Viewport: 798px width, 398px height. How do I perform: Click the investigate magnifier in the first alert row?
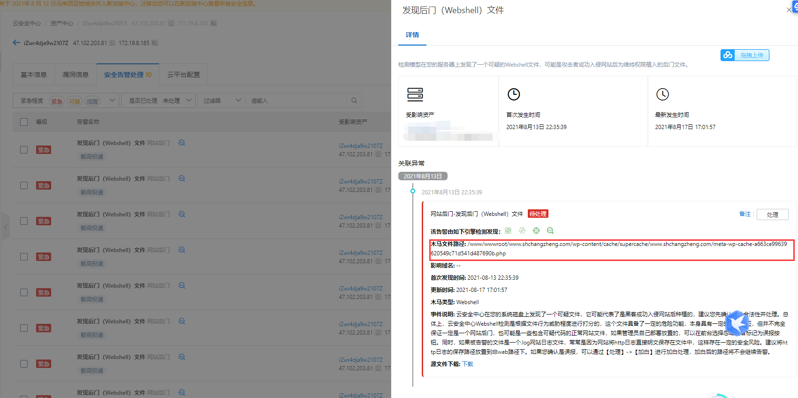pyautogui.click(x=182, y=143)
